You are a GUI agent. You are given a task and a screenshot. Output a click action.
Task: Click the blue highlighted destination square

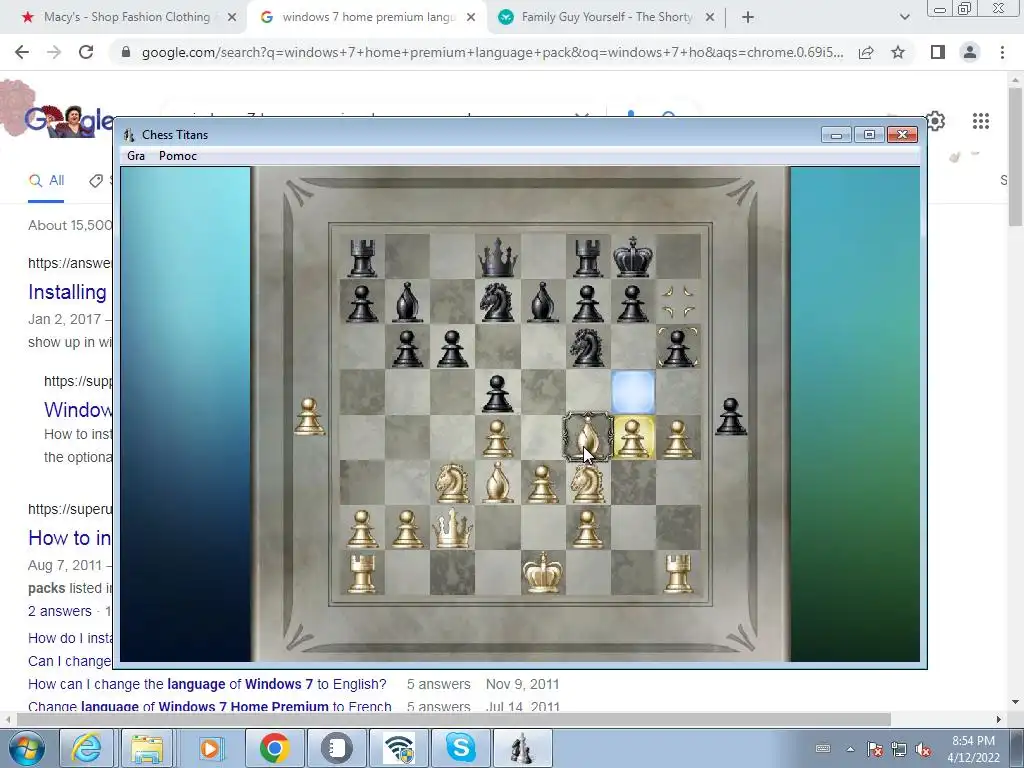pos(633,392)
